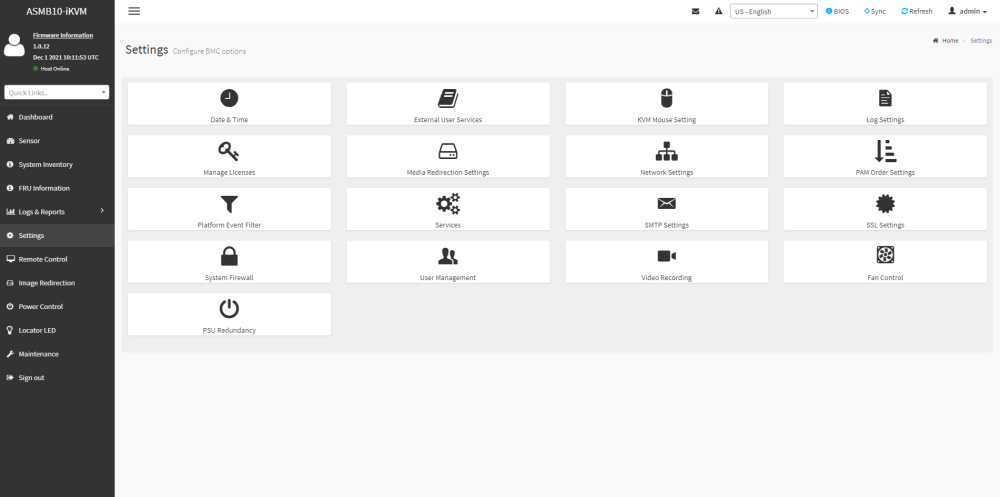Click the user avatar in the sidebar
The height and width of the screenshot is (497, 1000).
[14, 46]
